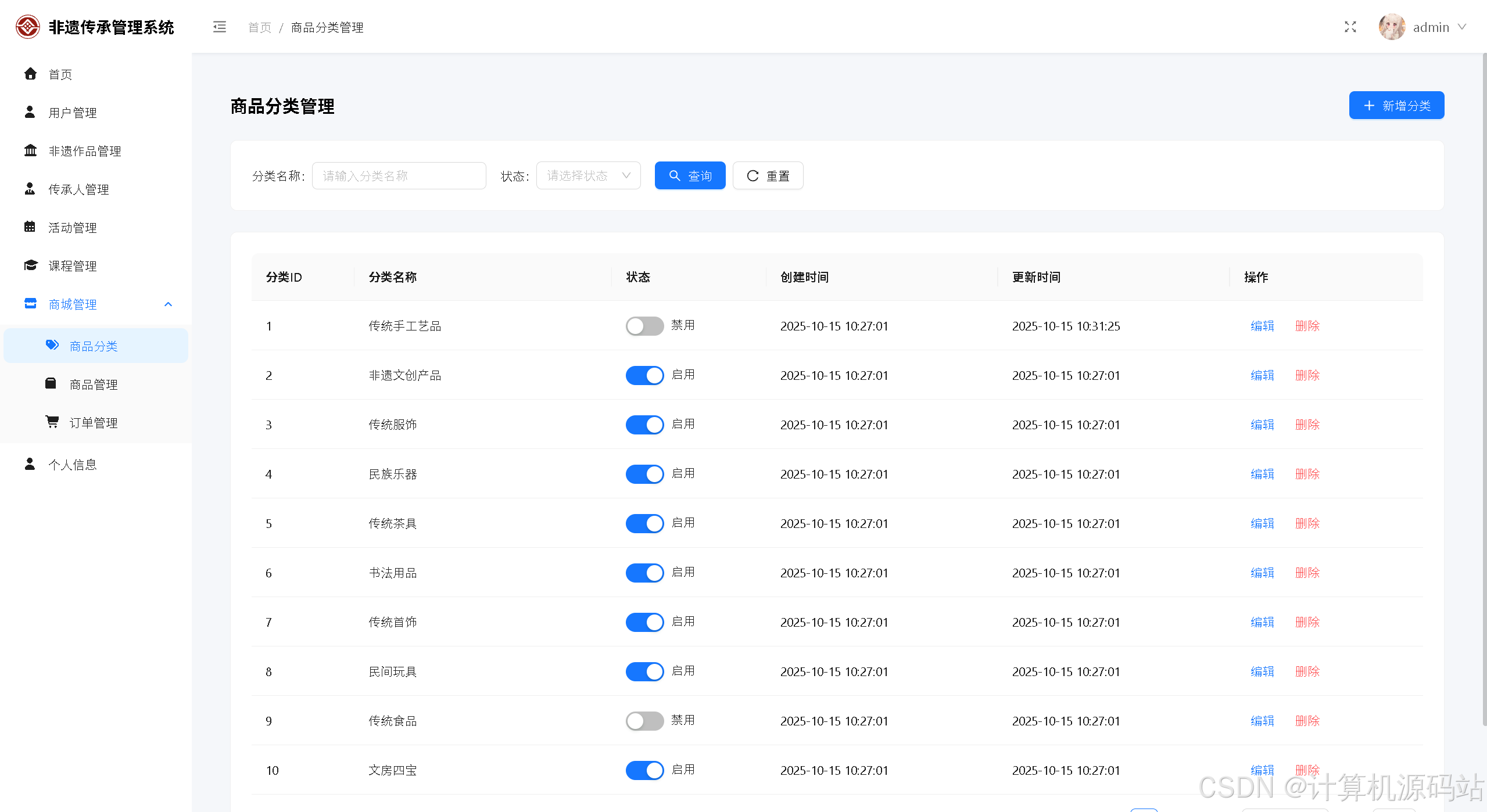The image size is (1487, 812).
Task: Click the 新增分类 button
Action: coord(1396,105)
